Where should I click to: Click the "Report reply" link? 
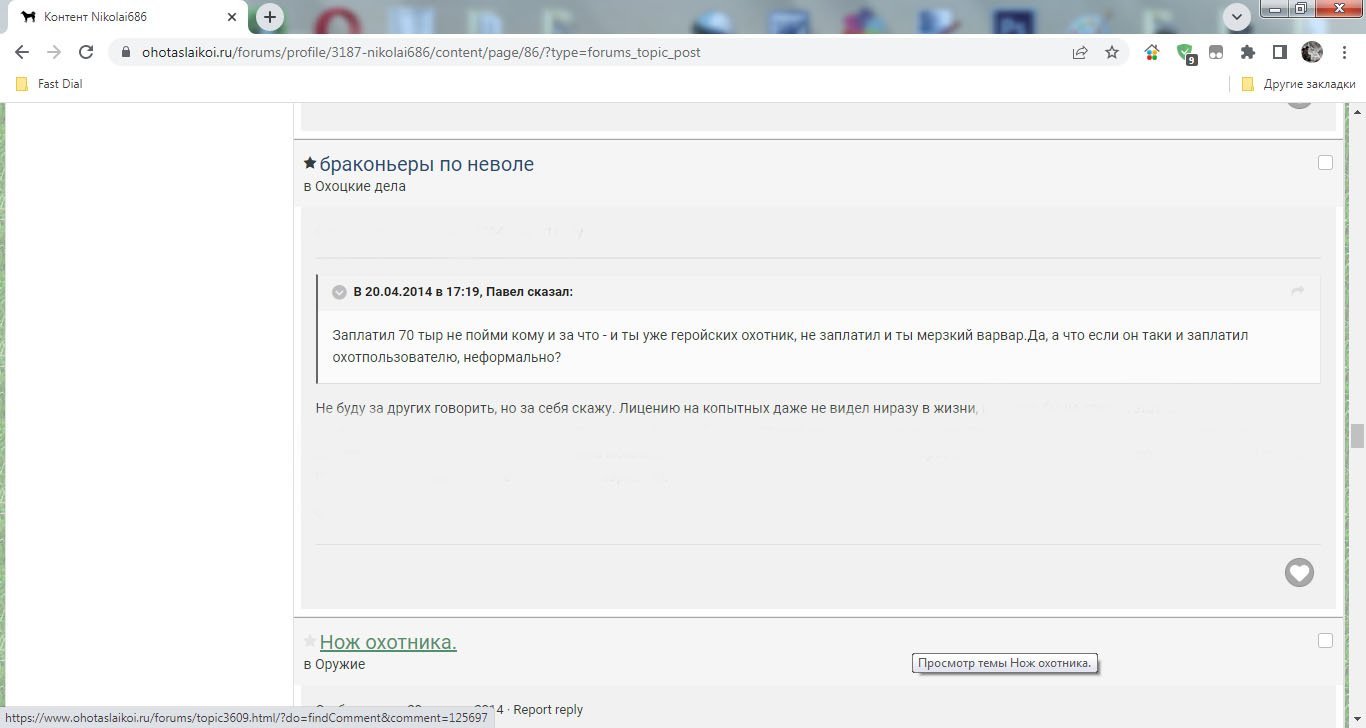(x=548, y=709)
